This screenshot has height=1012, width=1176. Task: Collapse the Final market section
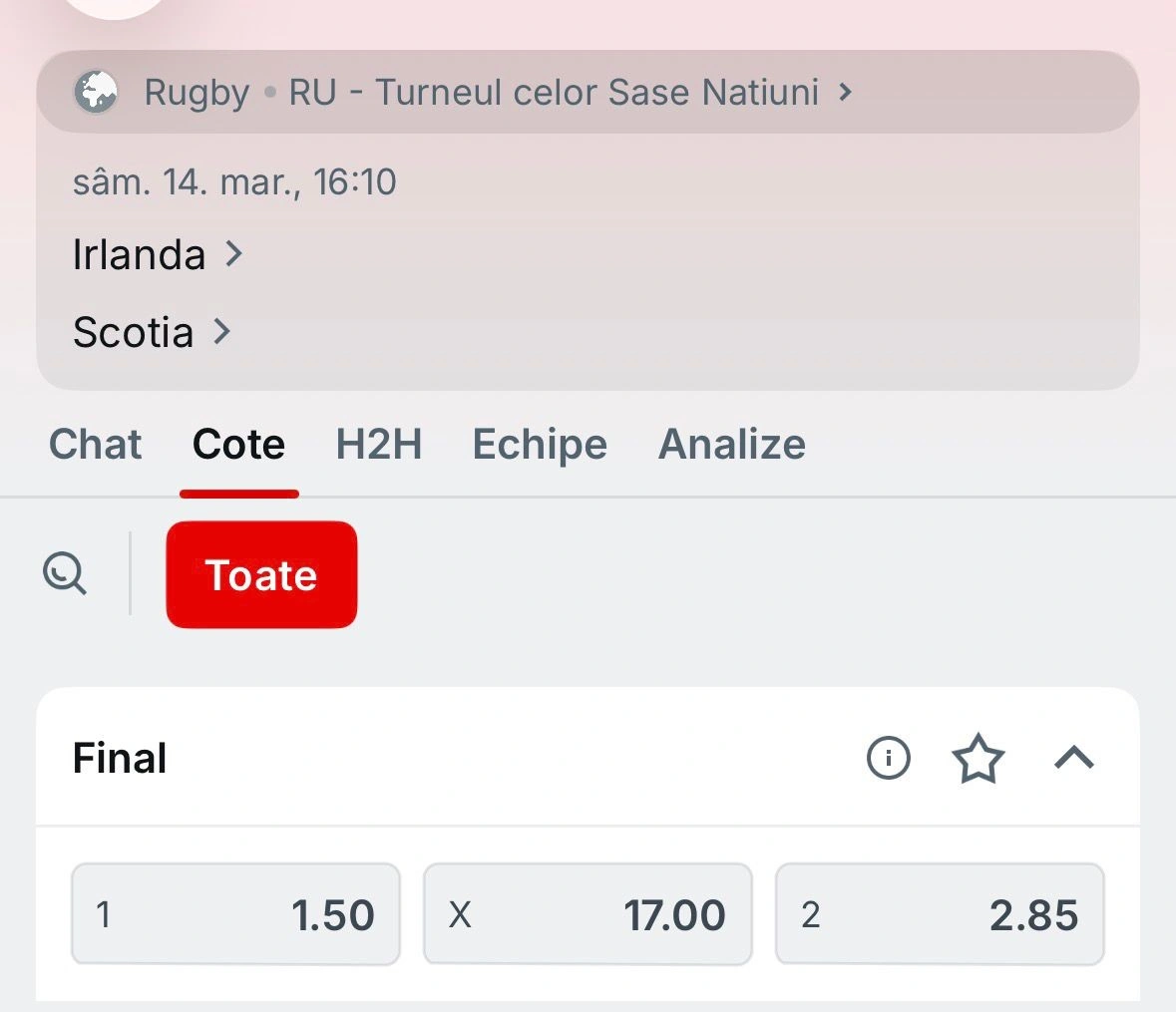1074,758
